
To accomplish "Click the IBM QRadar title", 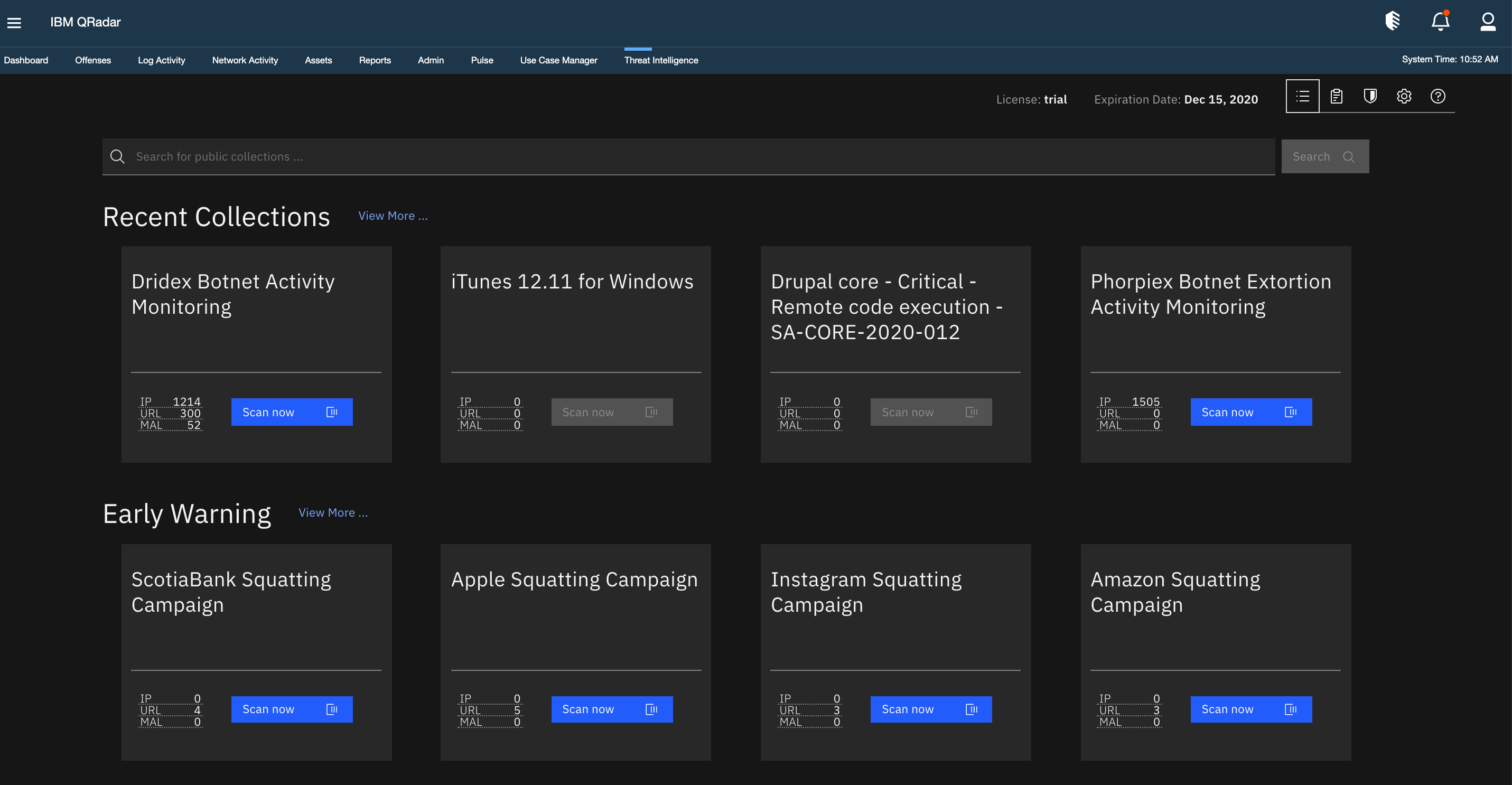I will coord(85,22).
